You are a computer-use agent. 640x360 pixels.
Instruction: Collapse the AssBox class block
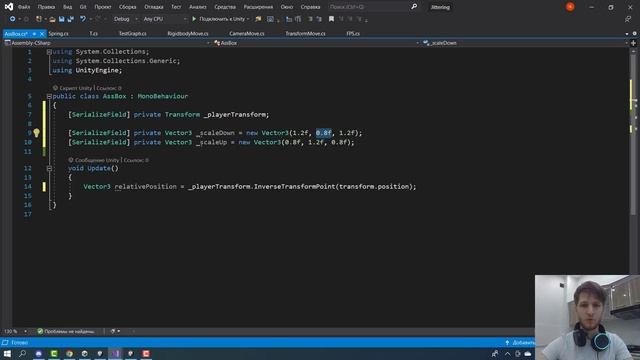[x=49, y=96]
